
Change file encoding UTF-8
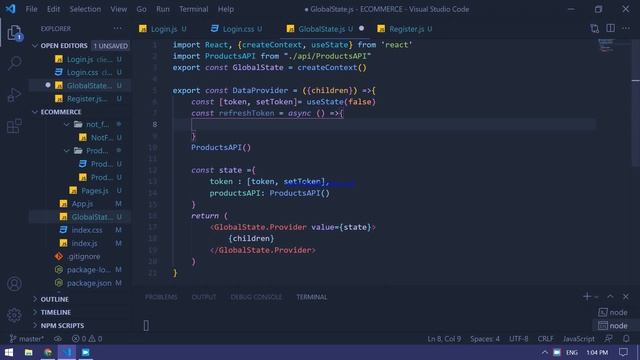point(519,339)
